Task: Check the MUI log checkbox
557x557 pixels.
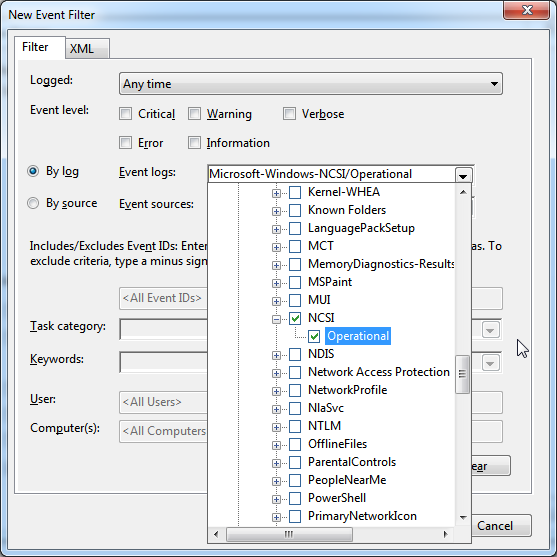Action: pos(295,300)
